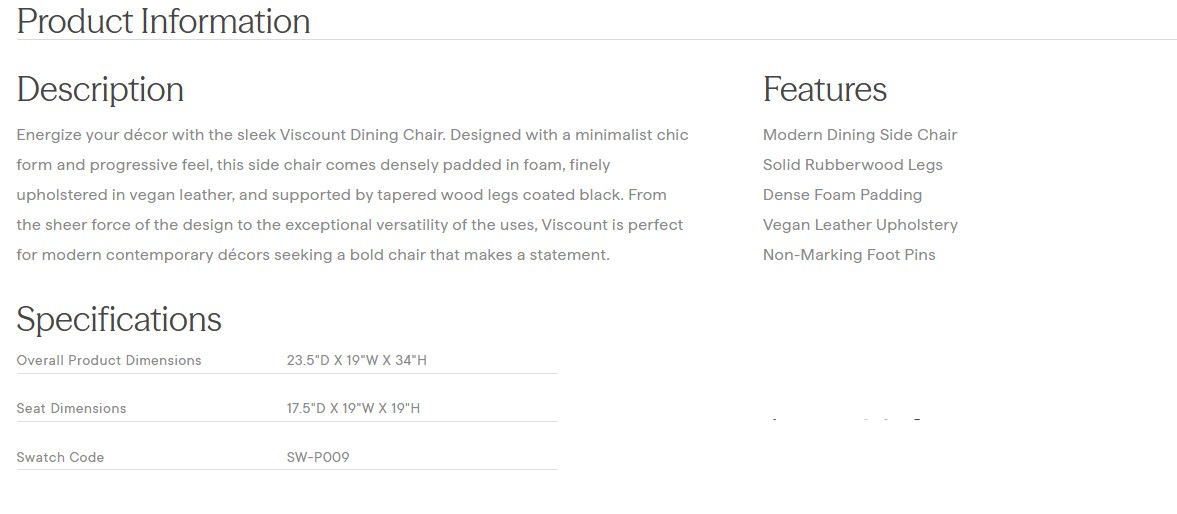Click the description line starting 'form and progressive feel'

(x=312, y=165)
